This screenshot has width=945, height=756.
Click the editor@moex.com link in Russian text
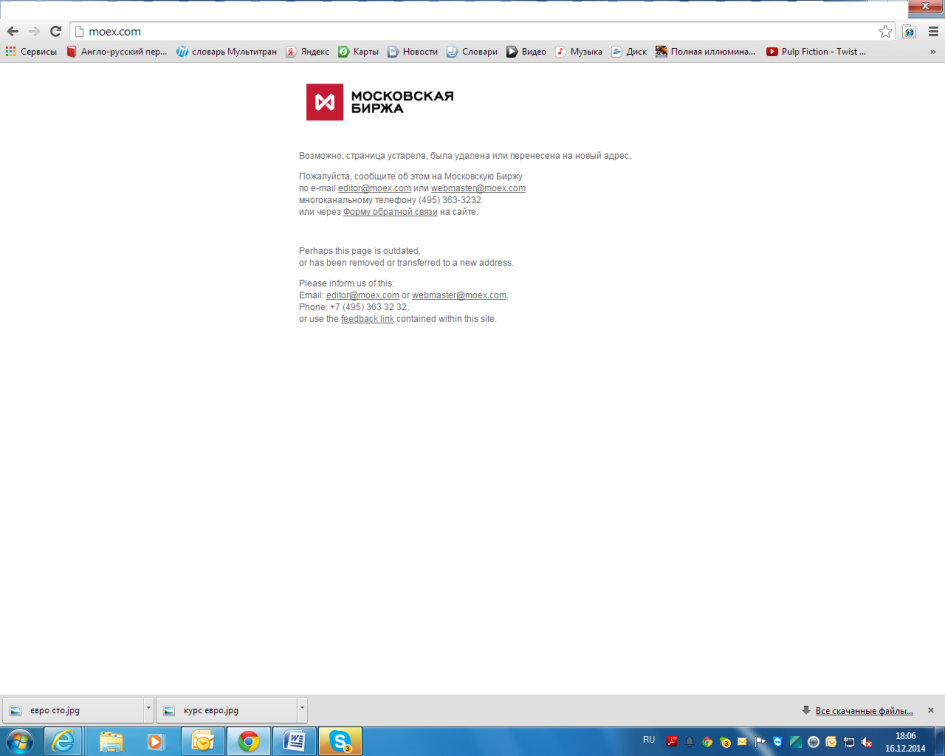374,188
